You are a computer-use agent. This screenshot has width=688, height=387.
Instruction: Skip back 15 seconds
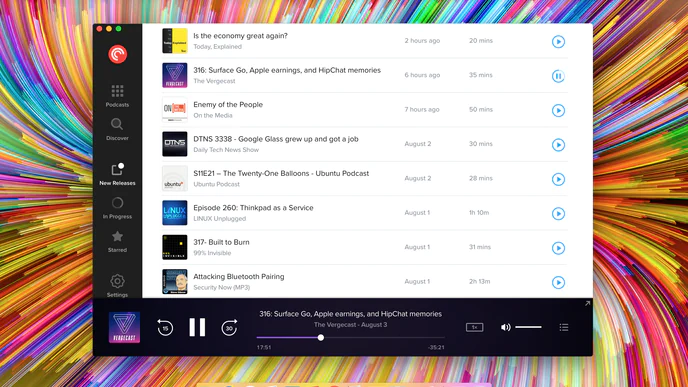coord(165,327)
